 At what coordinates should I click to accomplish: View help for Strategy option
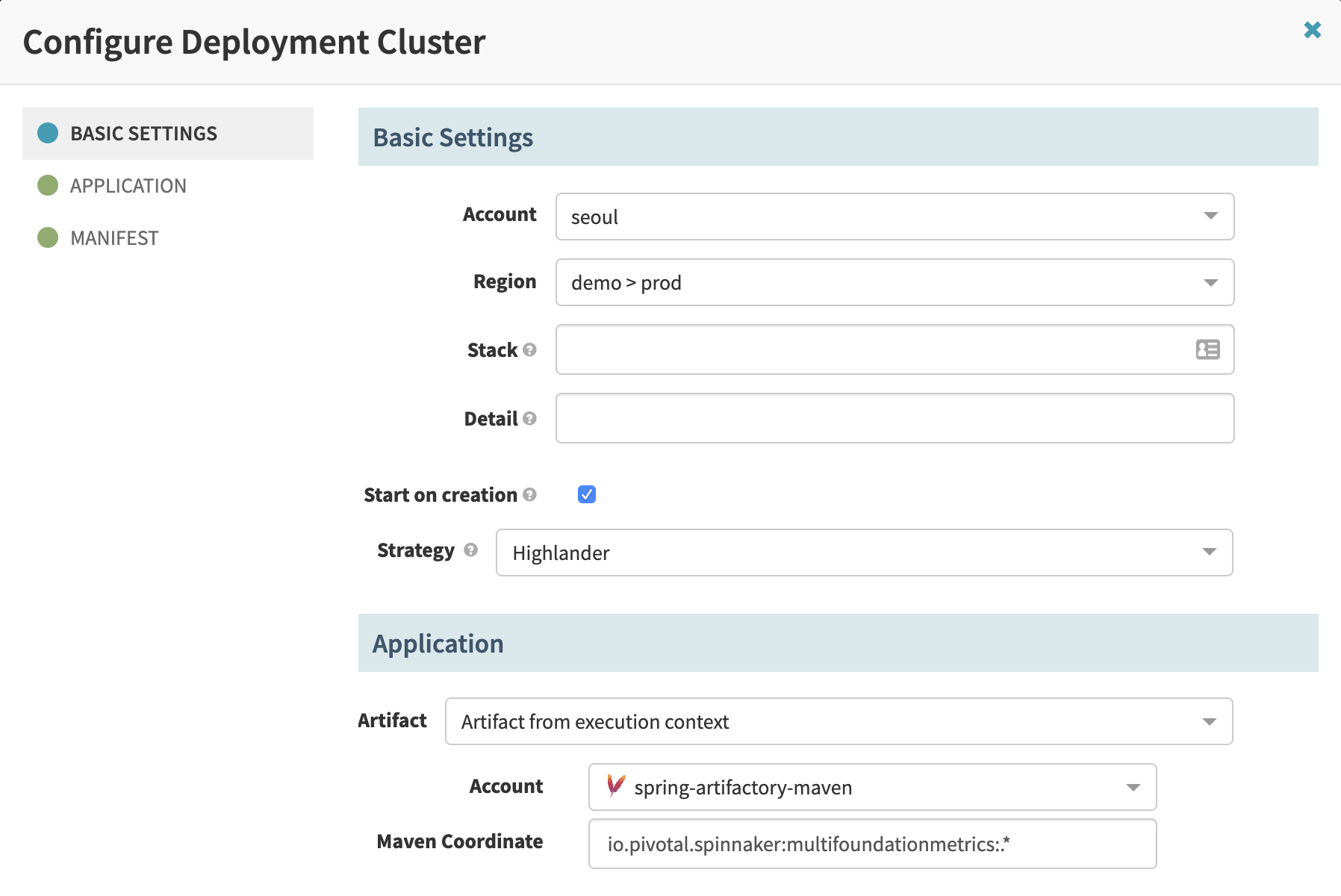470,550
